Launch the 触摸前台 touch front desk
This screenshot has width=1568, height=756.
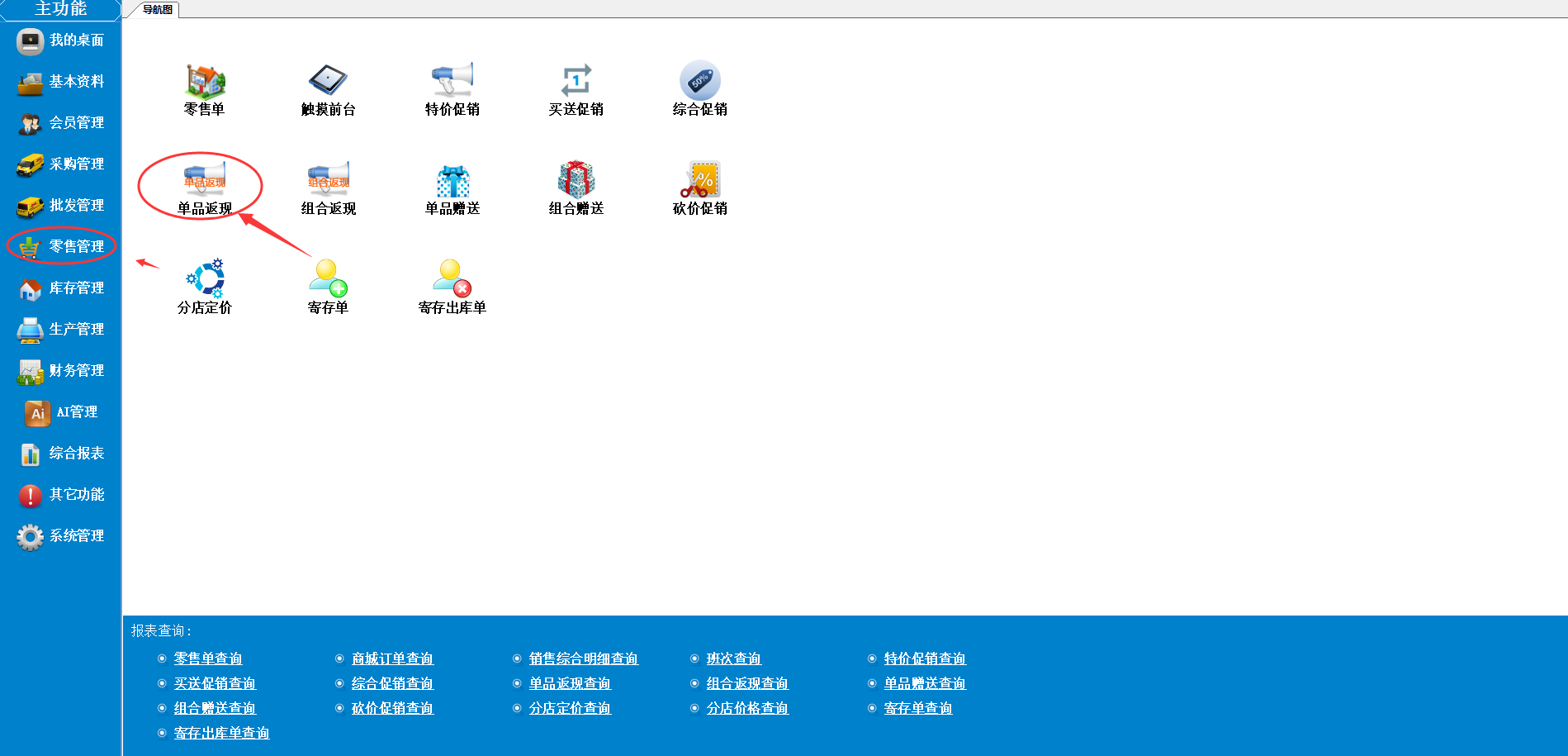[329, 89]
